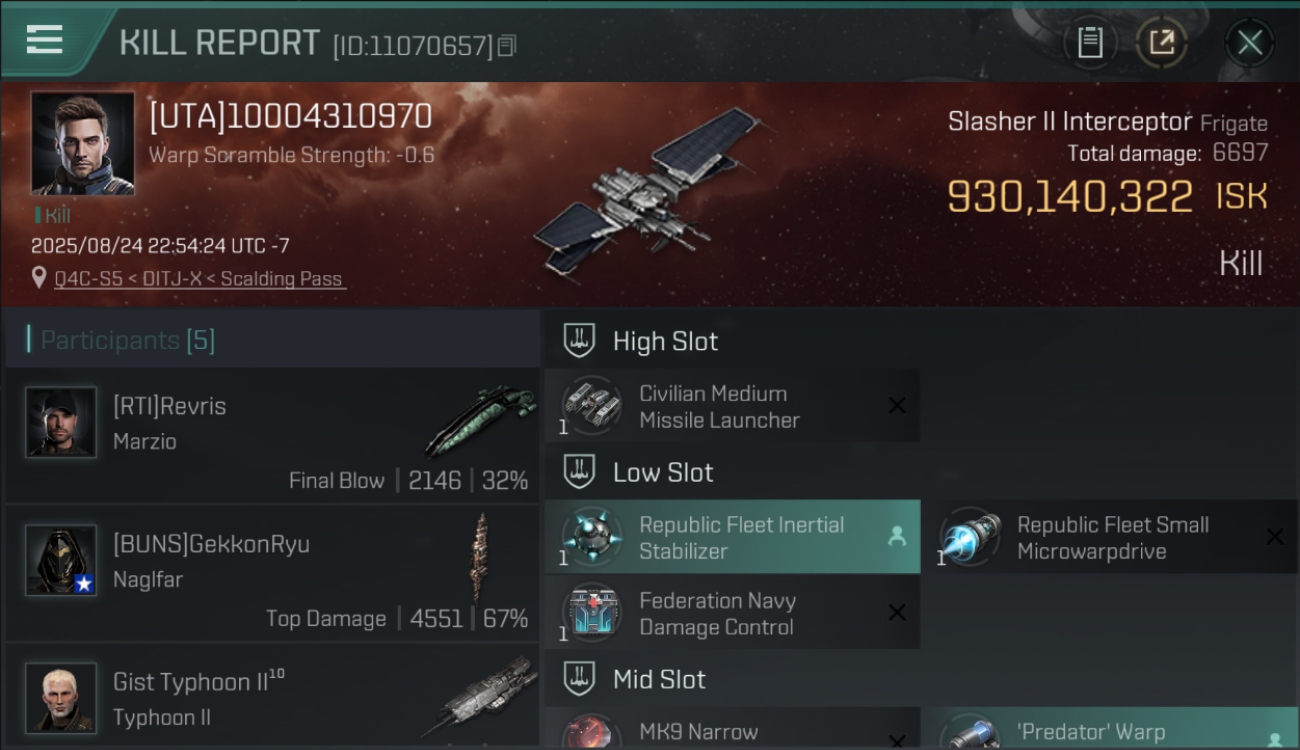The height and width of the screenshot is (750, 1300).
Task: Open participant [BUNS]GekkonRyu entry
Action: (272, 573)
